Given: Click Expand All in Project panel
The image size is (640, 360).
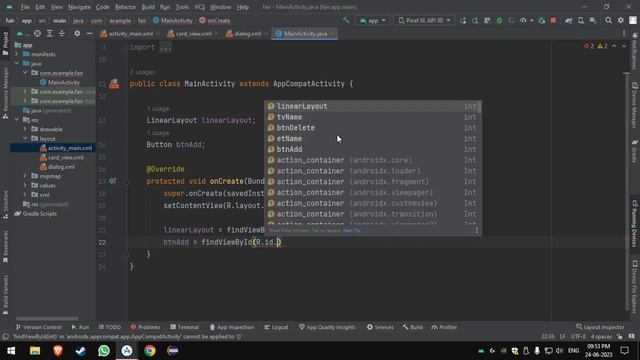Looking at the screenshot, I should coord(49,33).
